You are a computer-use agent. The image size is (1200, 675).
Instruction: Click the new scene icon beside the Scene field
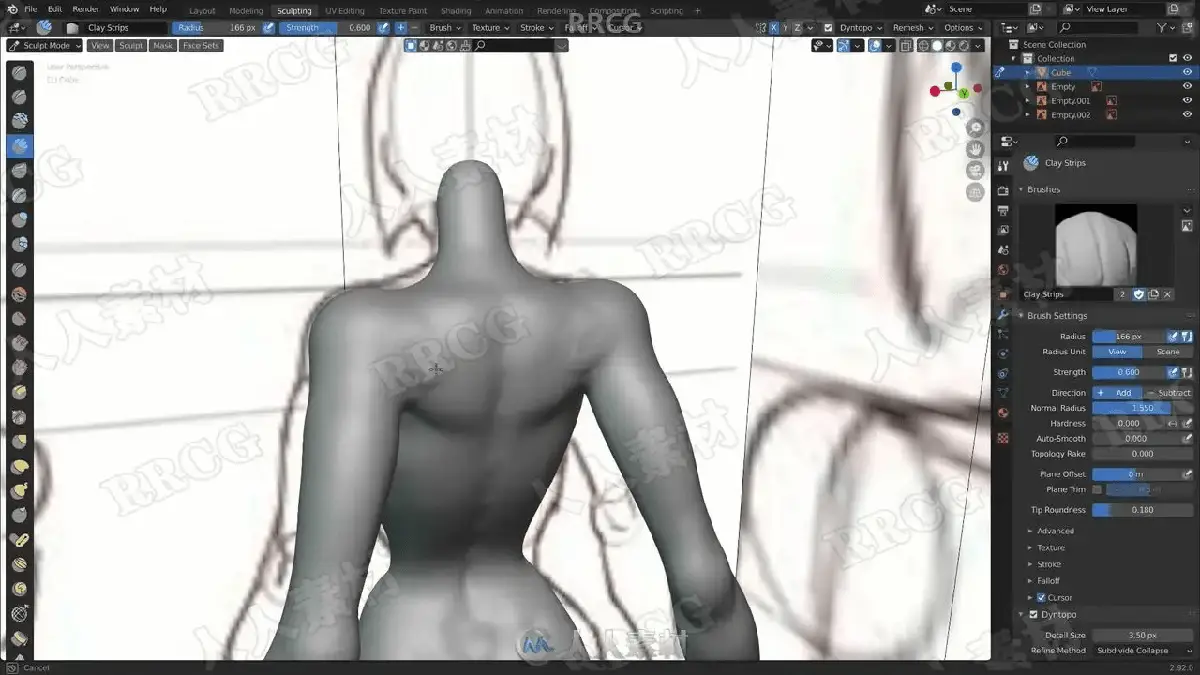tap(1036, 9)
